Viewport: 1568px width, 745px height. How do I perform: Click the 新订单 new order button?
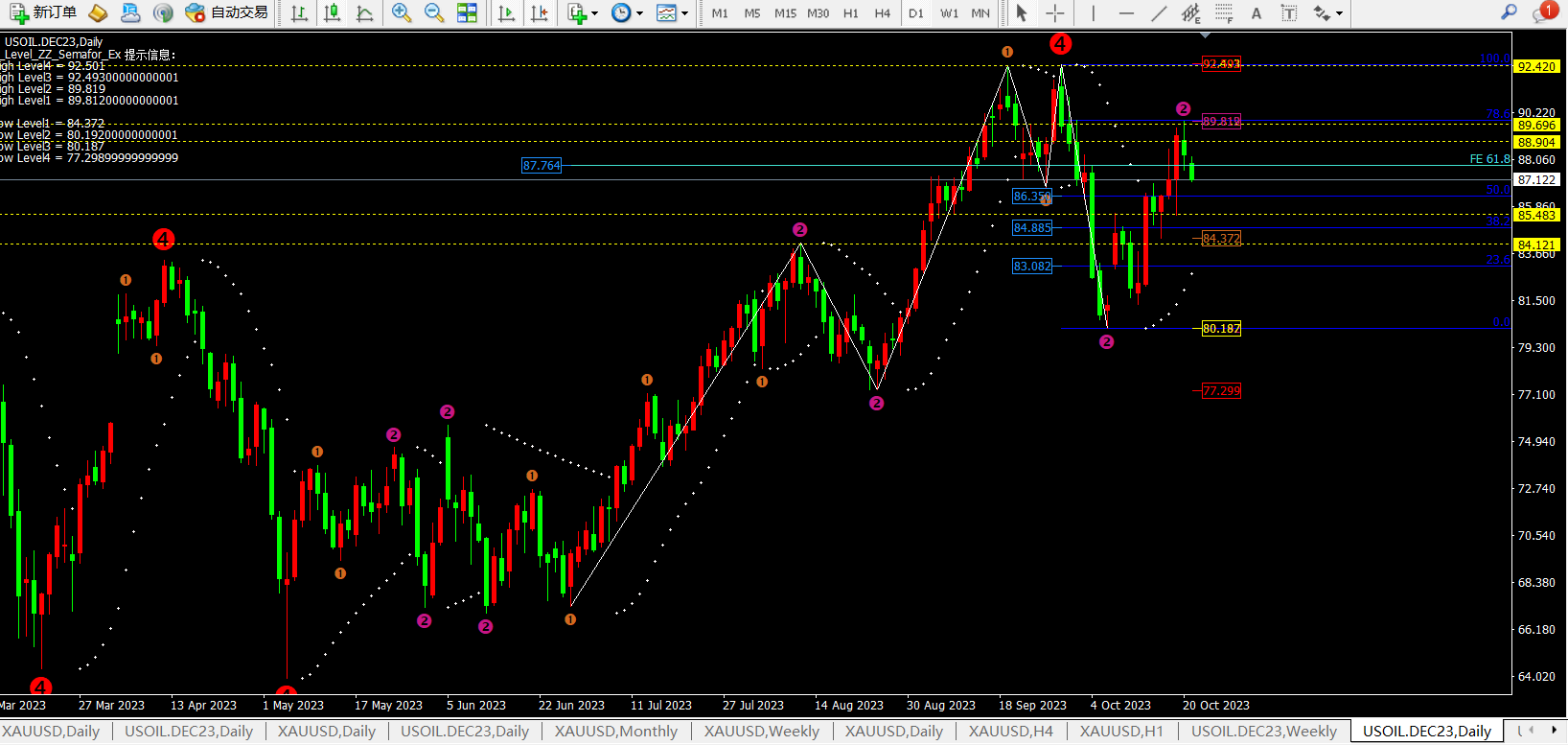(43, 12)
